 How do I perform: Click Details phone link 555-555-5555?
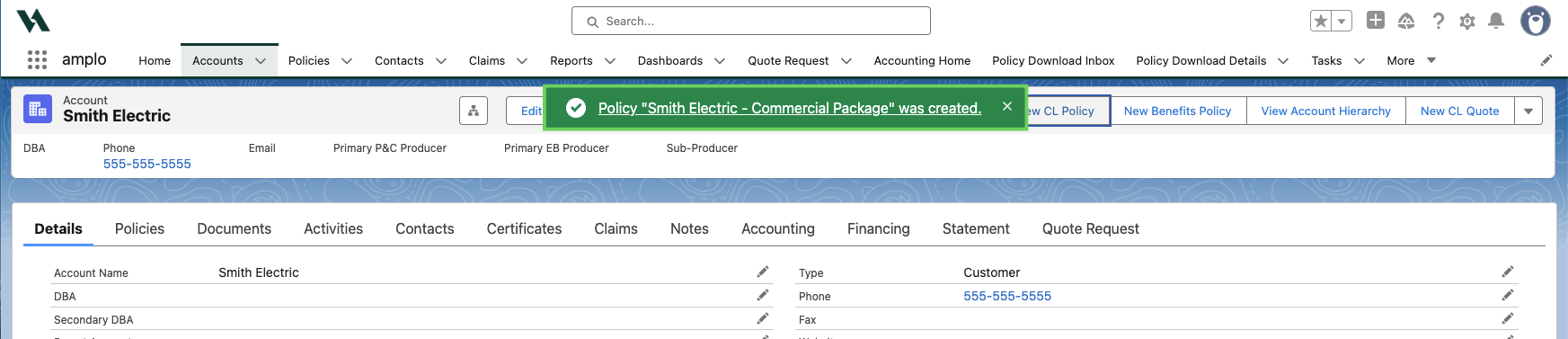pyautogui.click(x=1007, y=296)
